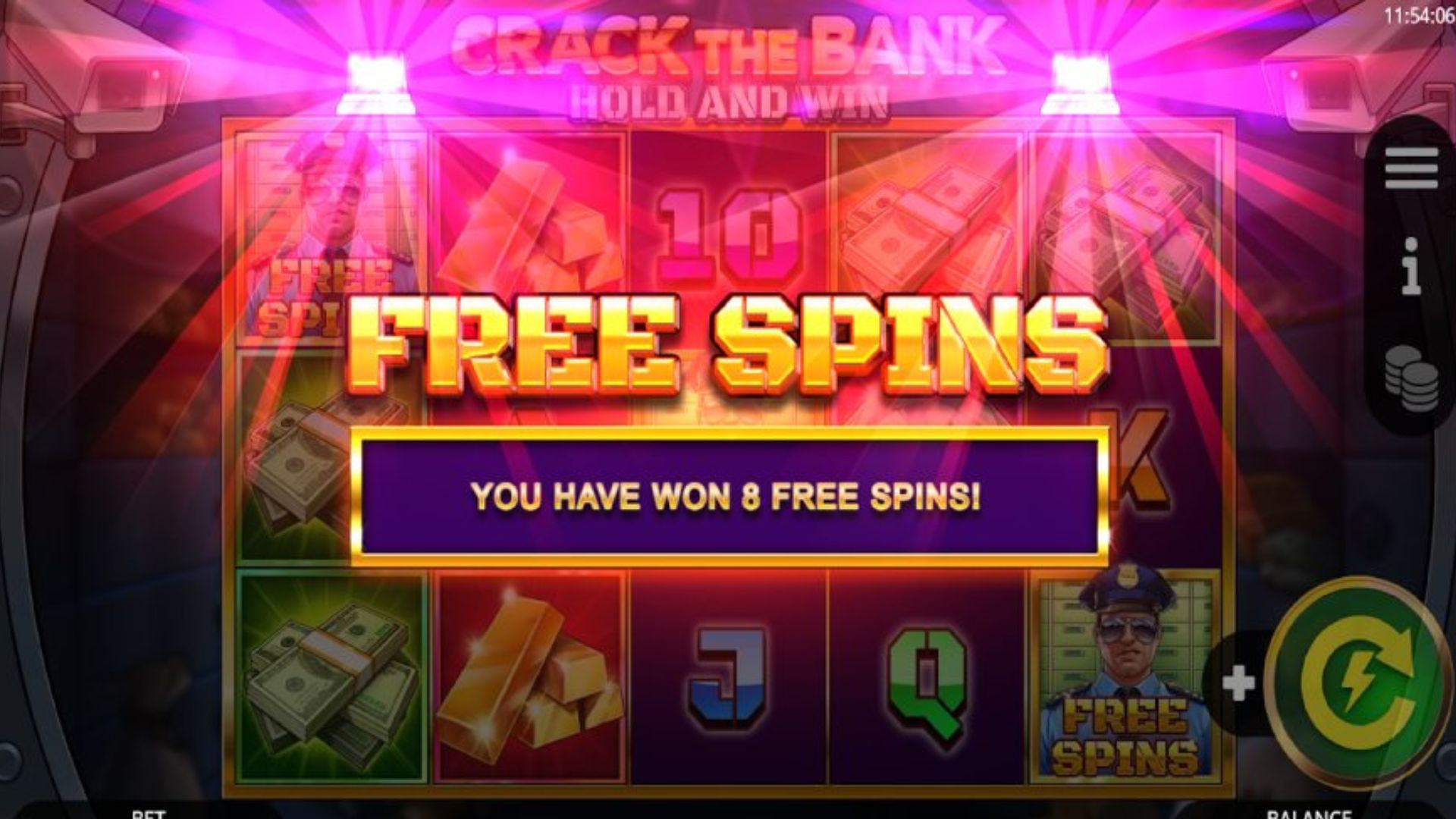Image resolution: width=1456 pixels, height=819 pixels.
Task: Click the faded officer Free Spins symbol top-left
Action: (x=331, y=235)
